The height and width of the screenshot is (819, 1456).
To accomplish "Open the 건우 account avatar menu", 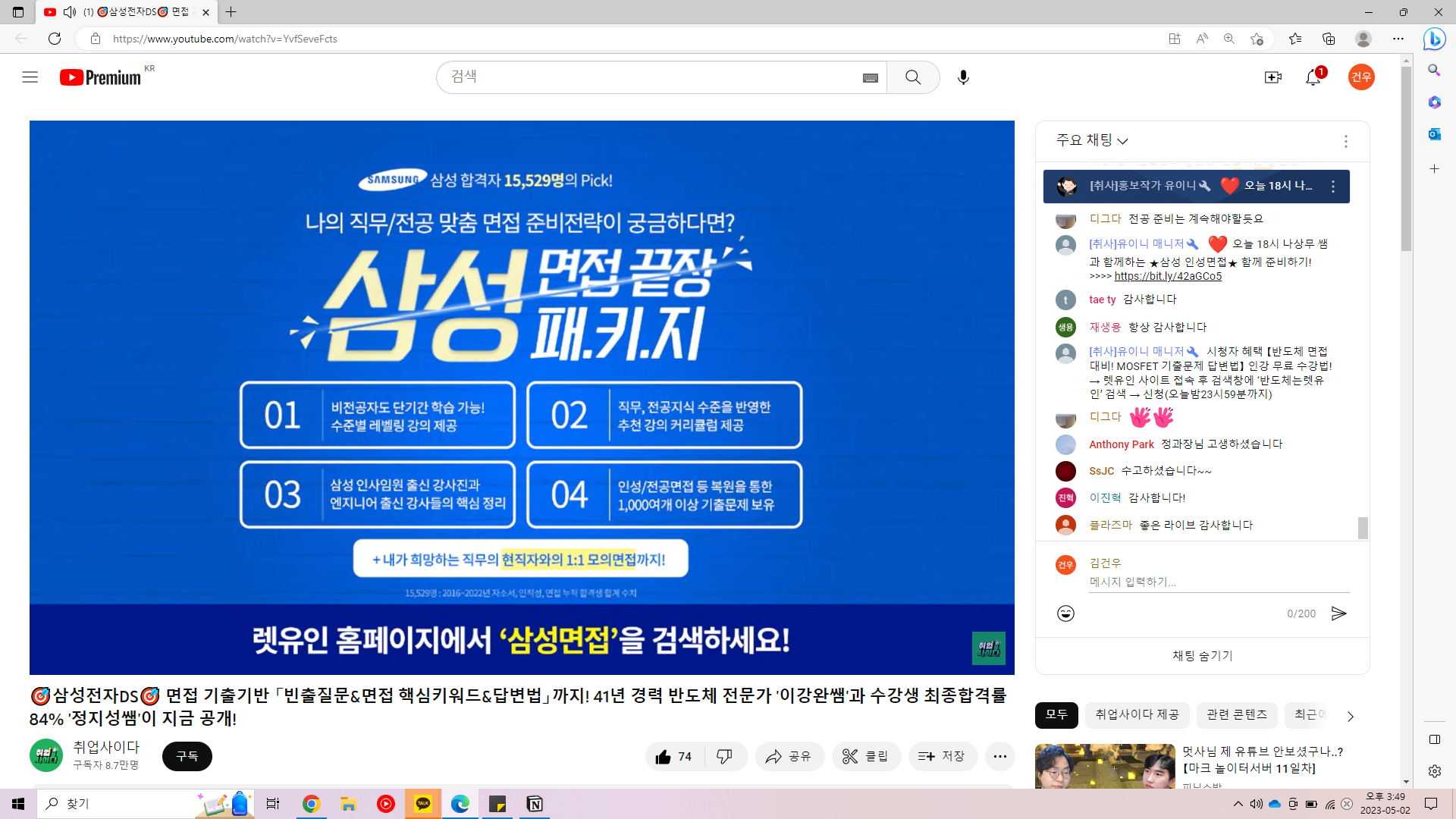I will tap(1361, 77).
